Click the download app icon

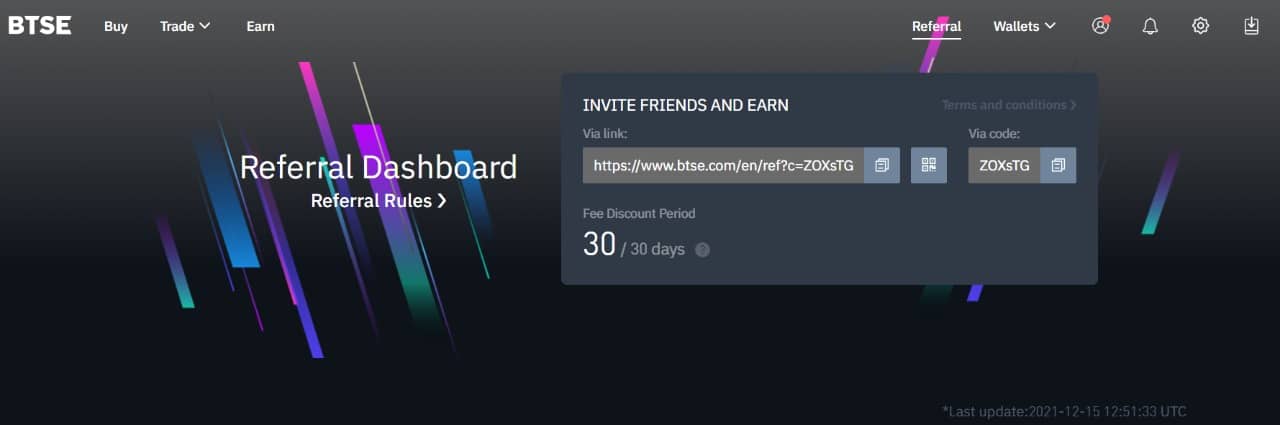(x=1251, y=26)
